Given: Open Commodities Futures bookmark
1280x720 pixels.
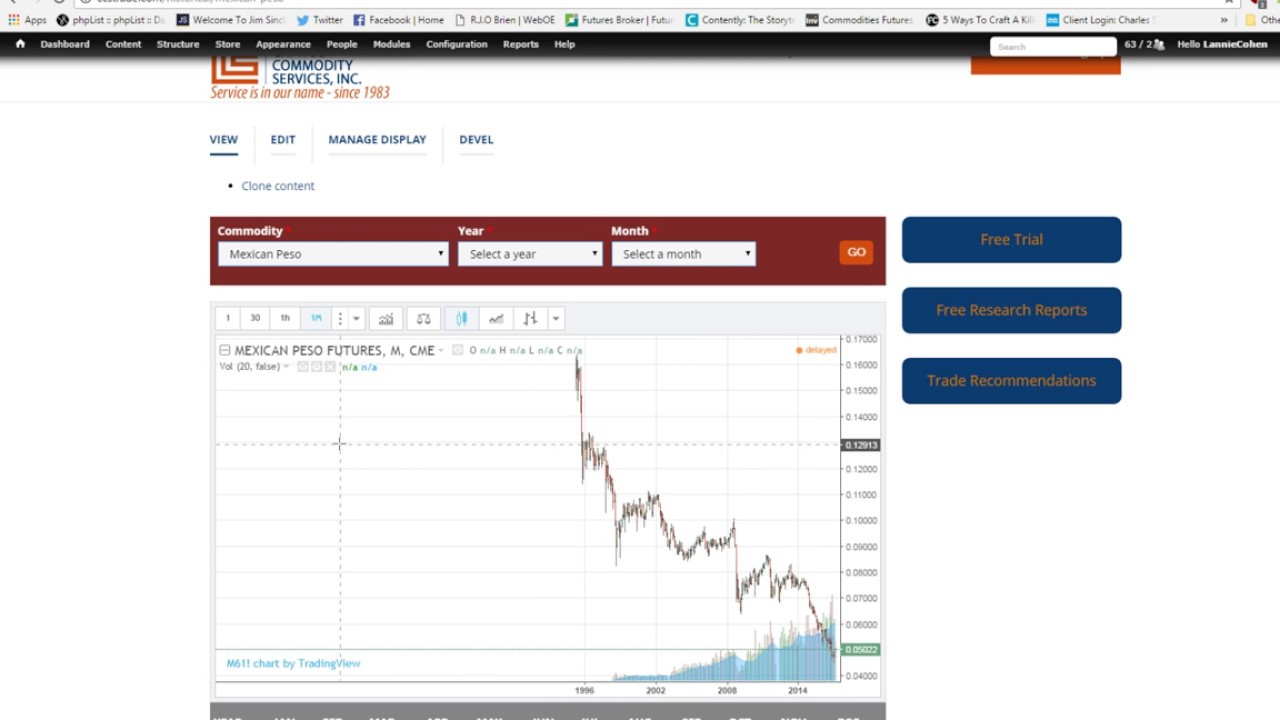Looking at the screenshot, I should tap(859, 20).
